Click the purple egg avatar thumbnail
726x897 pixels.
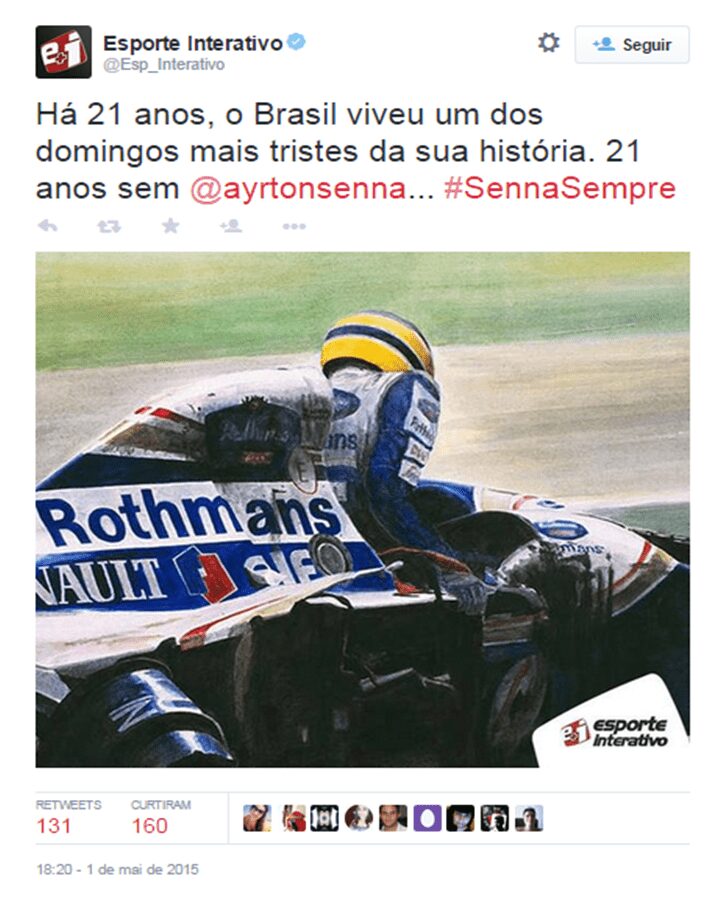[427, 818]
